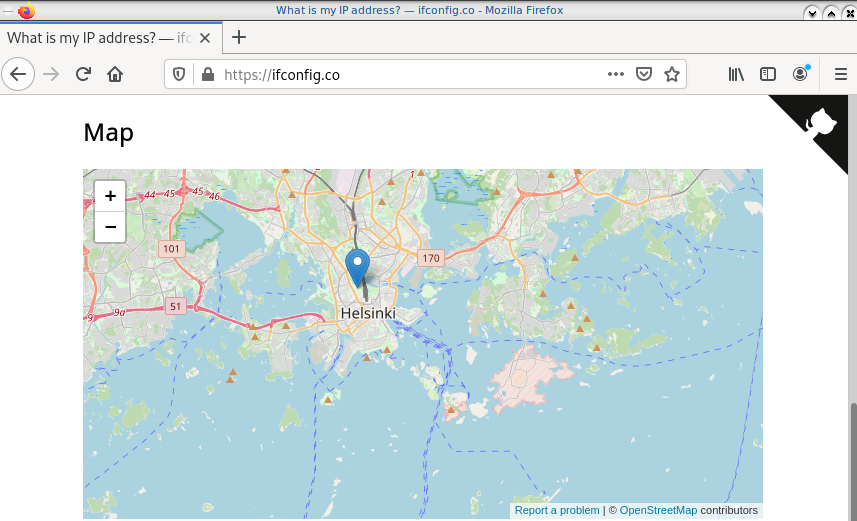Open a new tab

coord(239,38)
